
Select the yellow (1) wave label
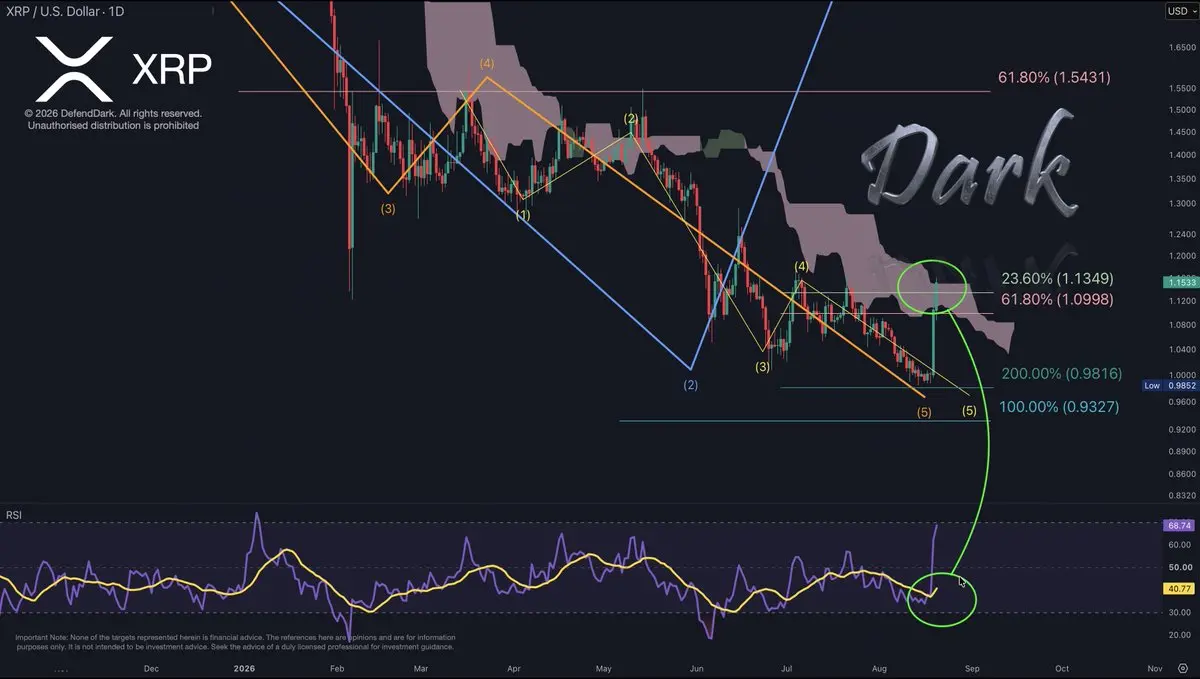tap(523, 216)
